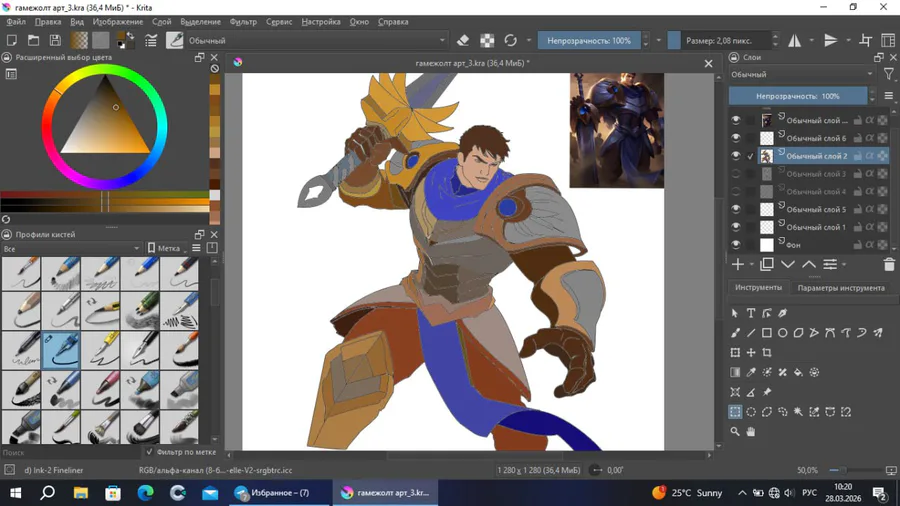Select the Freehand Brush tool
The width and height of the screenshot is (900, 506).
(x=735, y=333)
